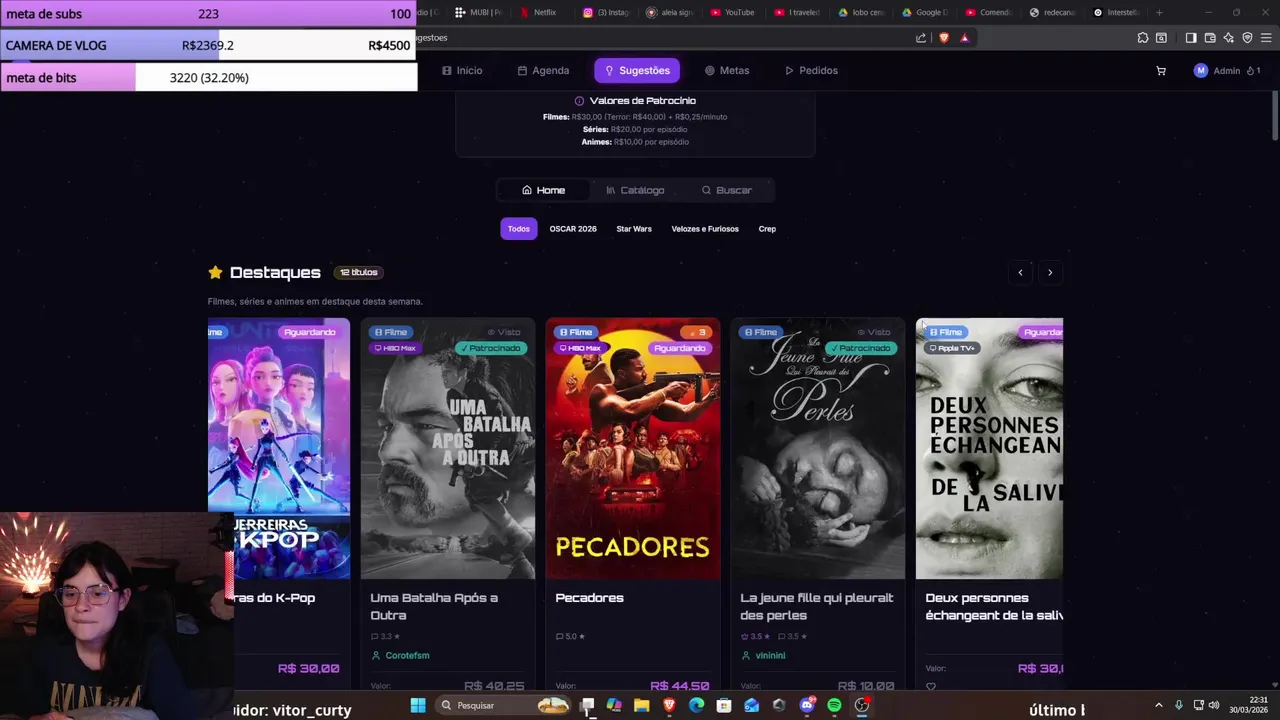The width and height of the screenshot is (1280, 720).
Task: Open the Início nav item
Action: tap(462, 71)
